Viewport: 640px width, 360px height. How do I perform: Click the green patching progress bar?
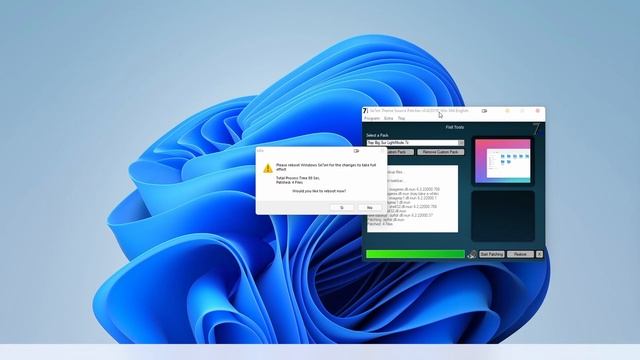pos(415,254)
